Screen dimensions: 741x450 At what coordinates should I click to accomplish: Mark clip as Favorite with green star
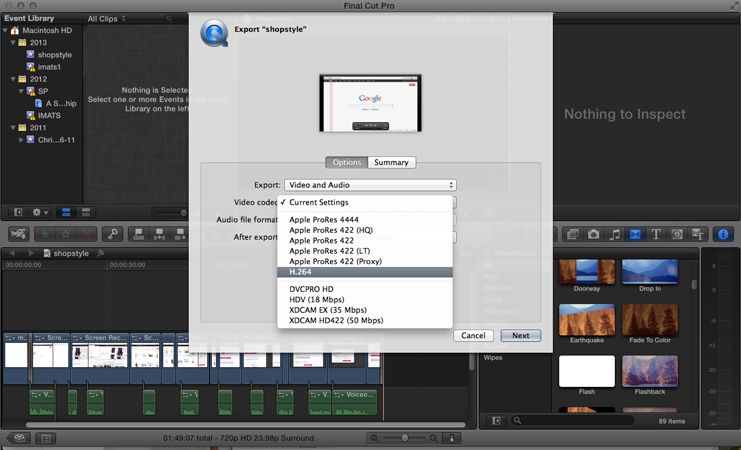tap(44, 234)
